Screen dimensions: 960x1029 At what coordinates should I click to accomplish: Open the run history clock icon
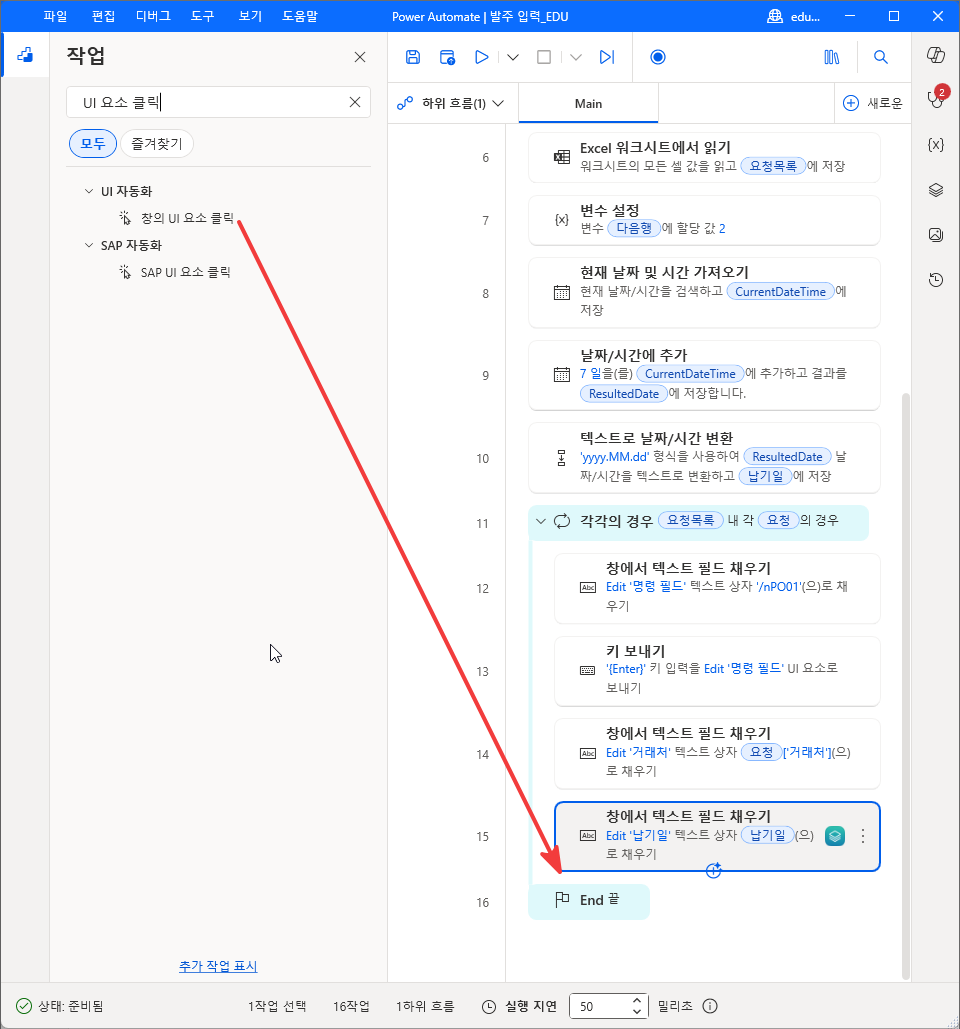click(x=936, y=280)
